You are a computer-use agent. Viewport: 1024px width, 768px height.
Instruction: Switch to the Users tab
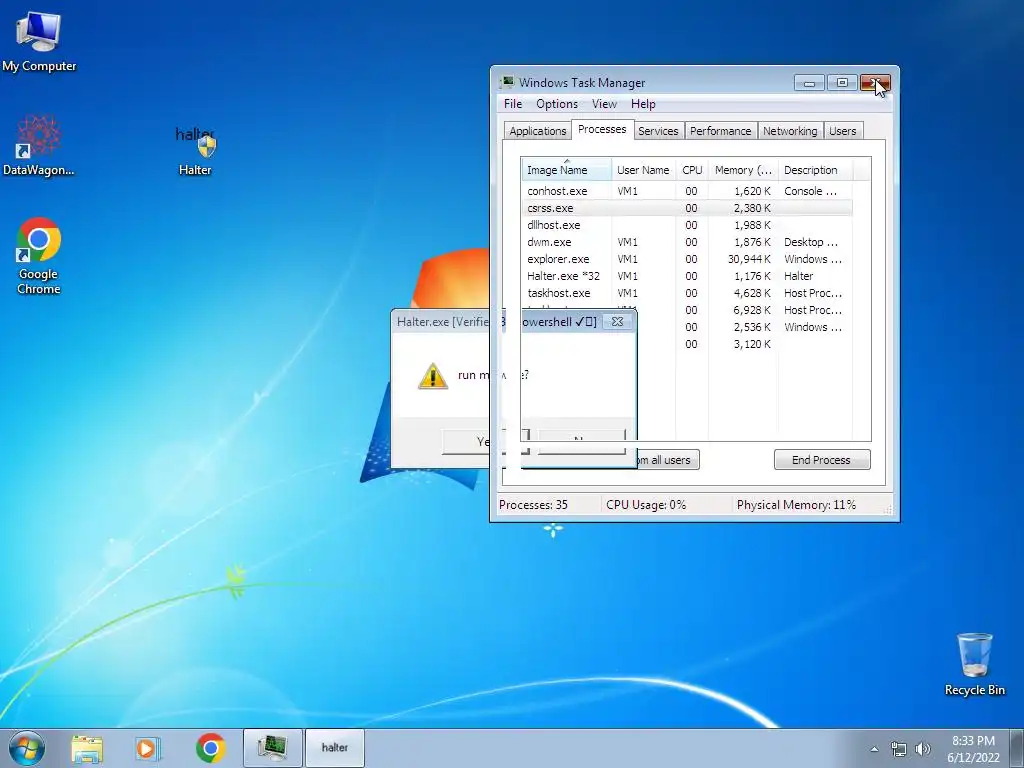coord(842,131)
